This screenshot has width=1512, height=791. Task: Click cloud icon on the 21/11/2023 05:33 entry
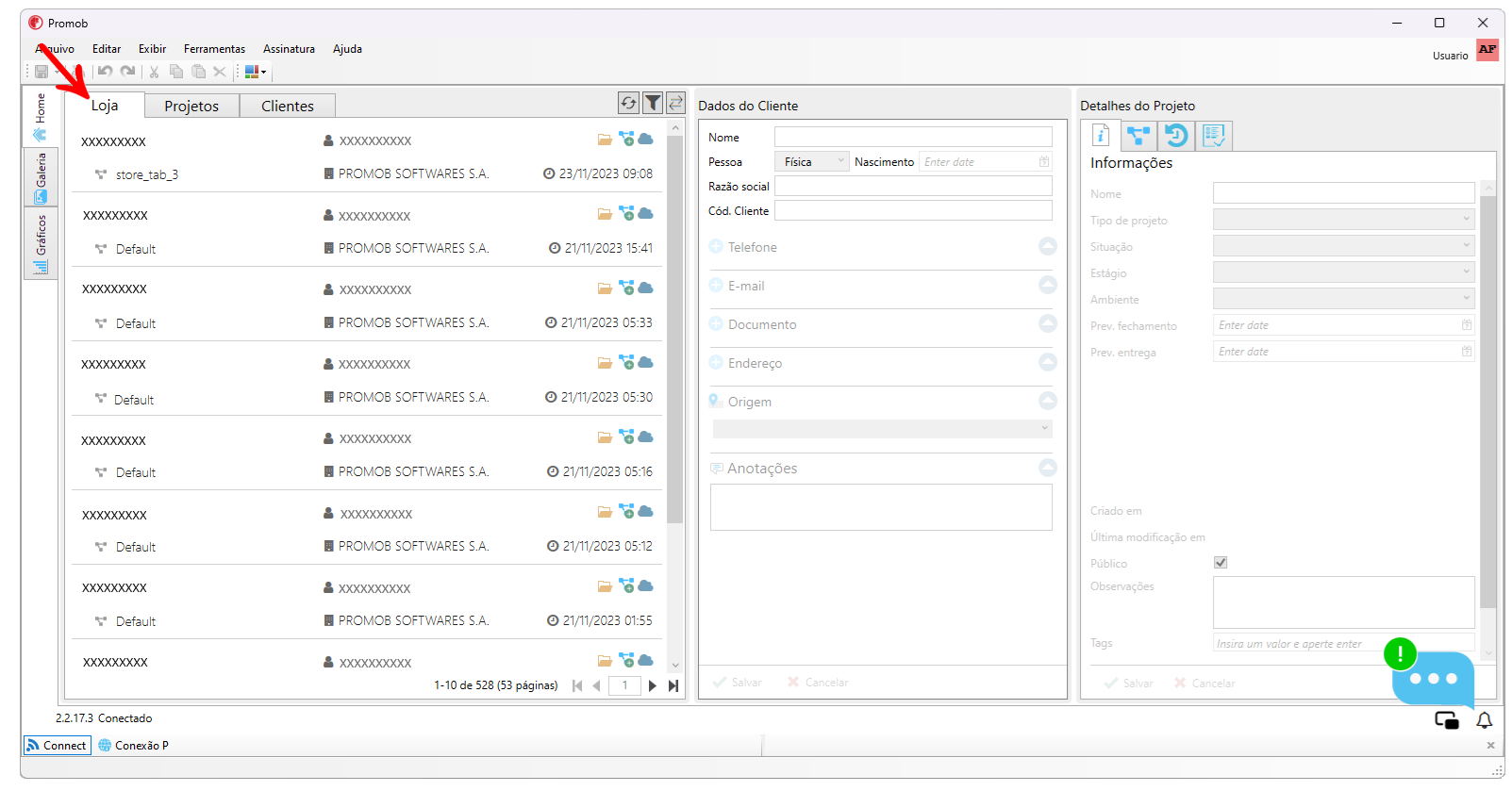pyautogui.click(x=646, y=288)
